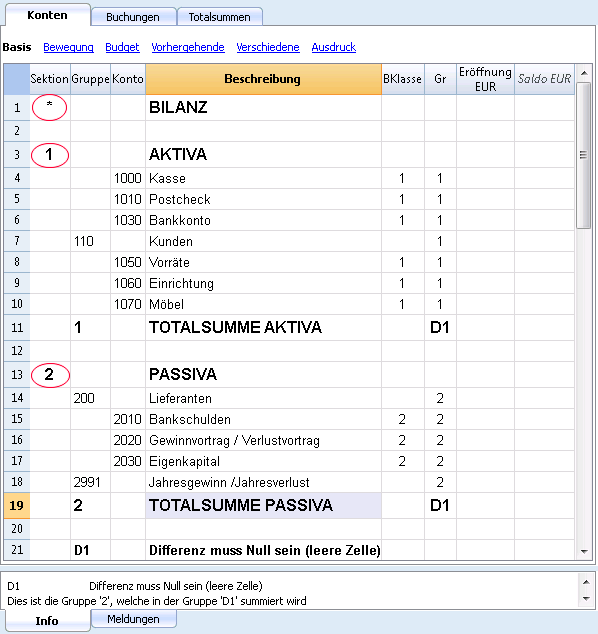The image size is (598, 634).
Task: Switch to the Buchungen tab
Action: (133, 17)
